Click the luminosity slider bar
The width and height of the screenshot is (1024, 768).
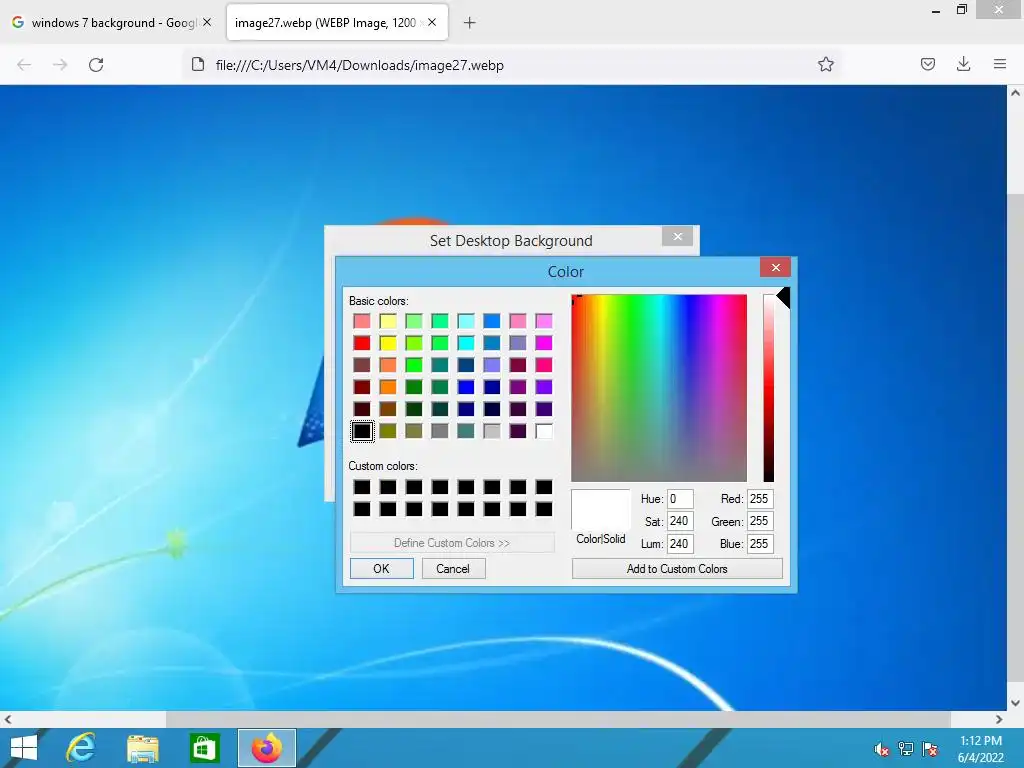769,388
